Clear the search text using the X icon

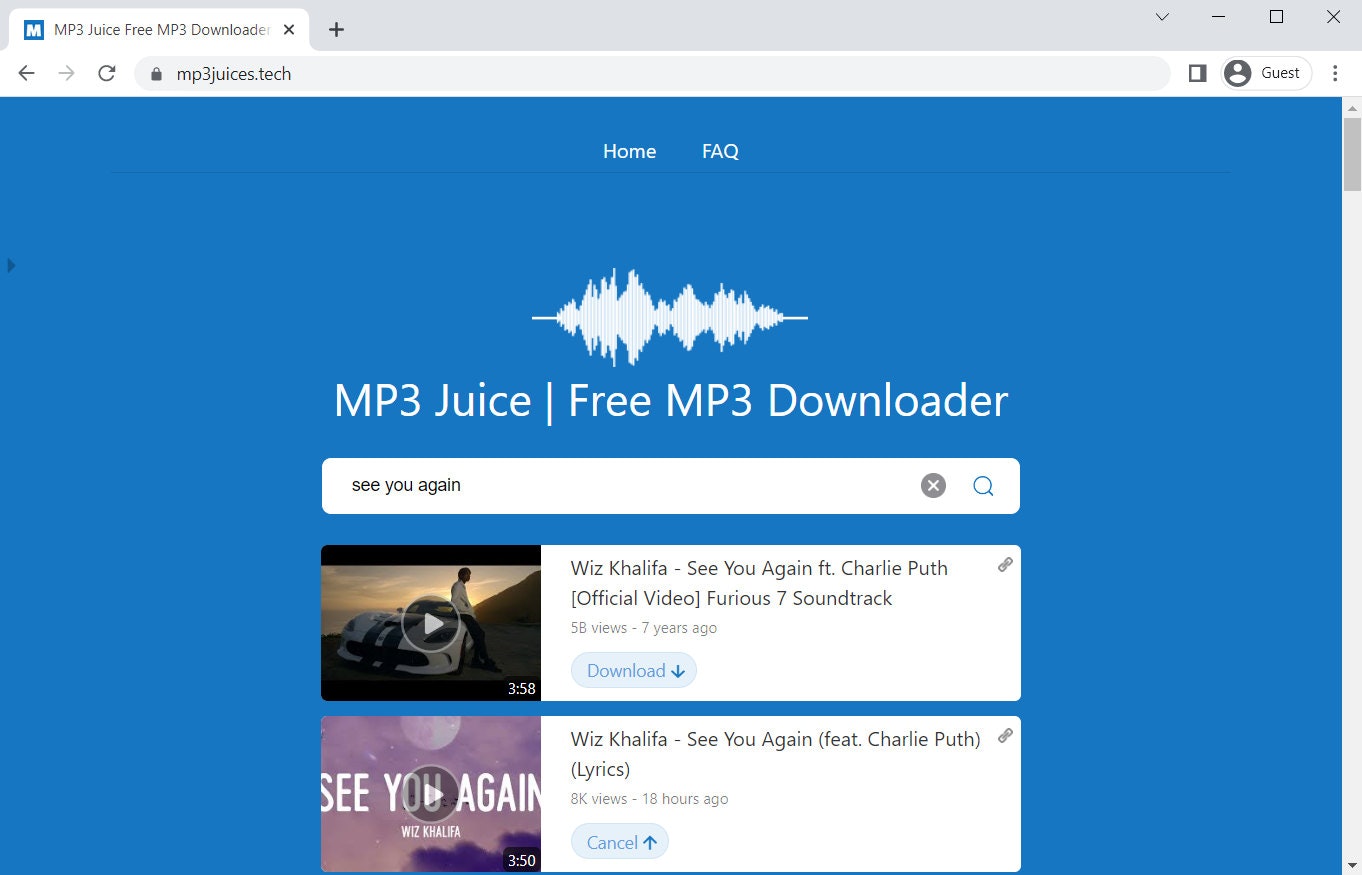932,485
